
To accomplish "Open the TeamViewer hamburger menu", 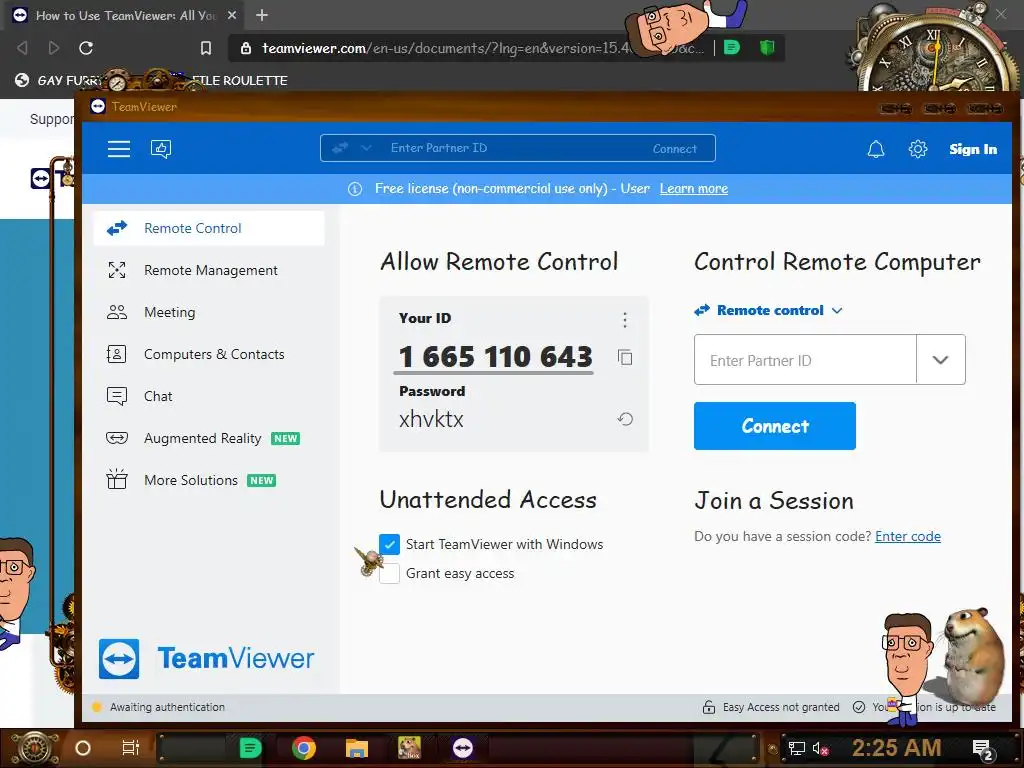I will tap(119, 149).
